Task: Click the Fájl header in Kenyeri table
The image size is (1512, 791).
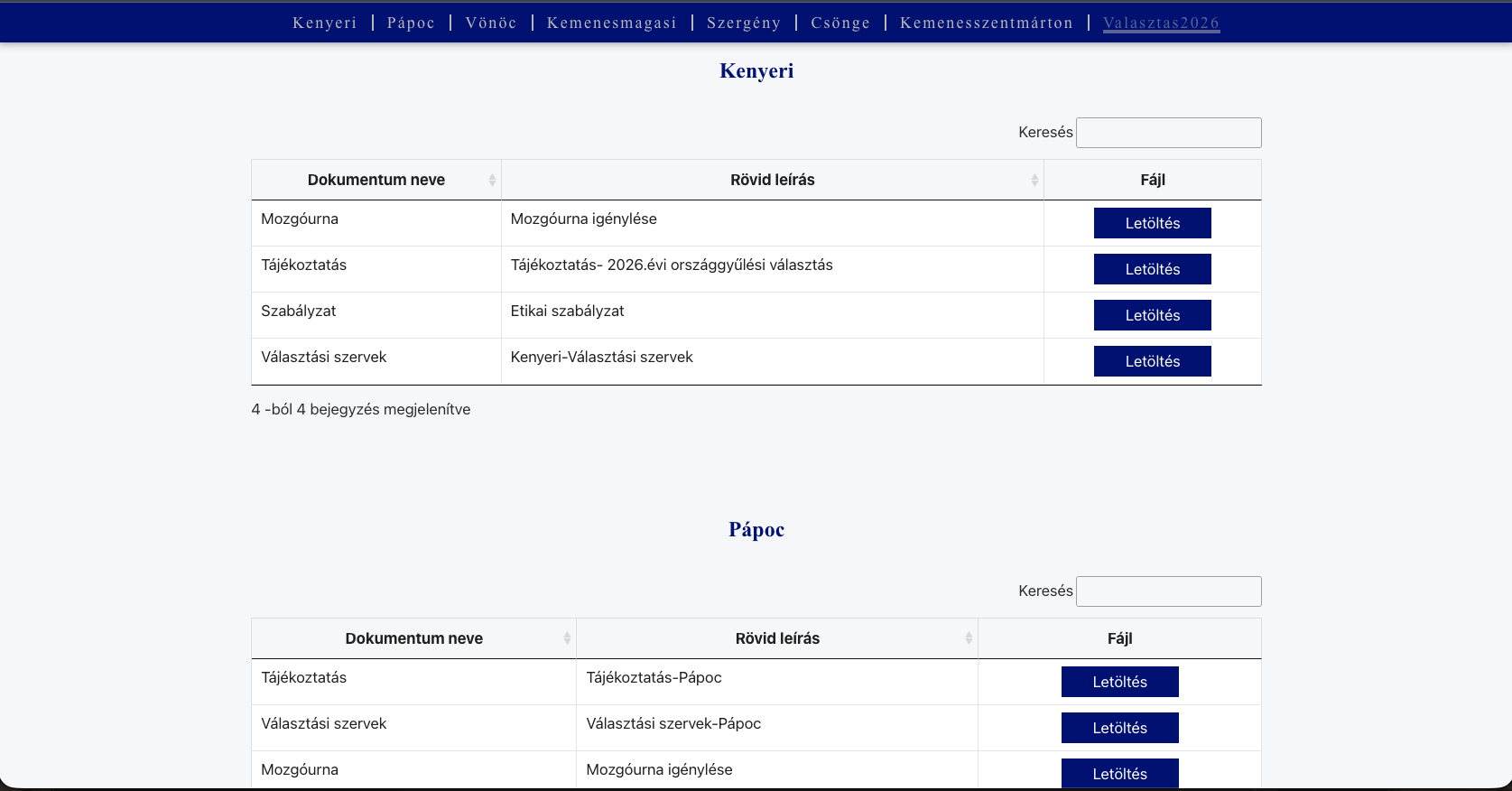Action: pos(1153,180)
